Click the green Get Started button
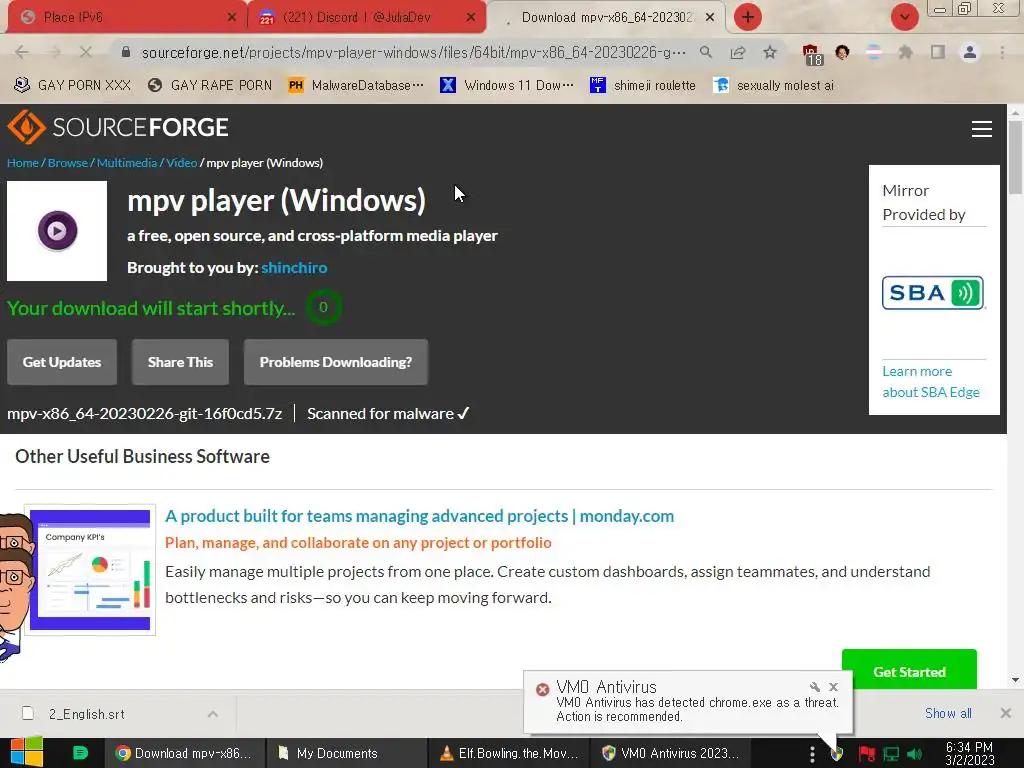Image resolution: width=1024 pixels, height=768 pixels. pos(909,671)
